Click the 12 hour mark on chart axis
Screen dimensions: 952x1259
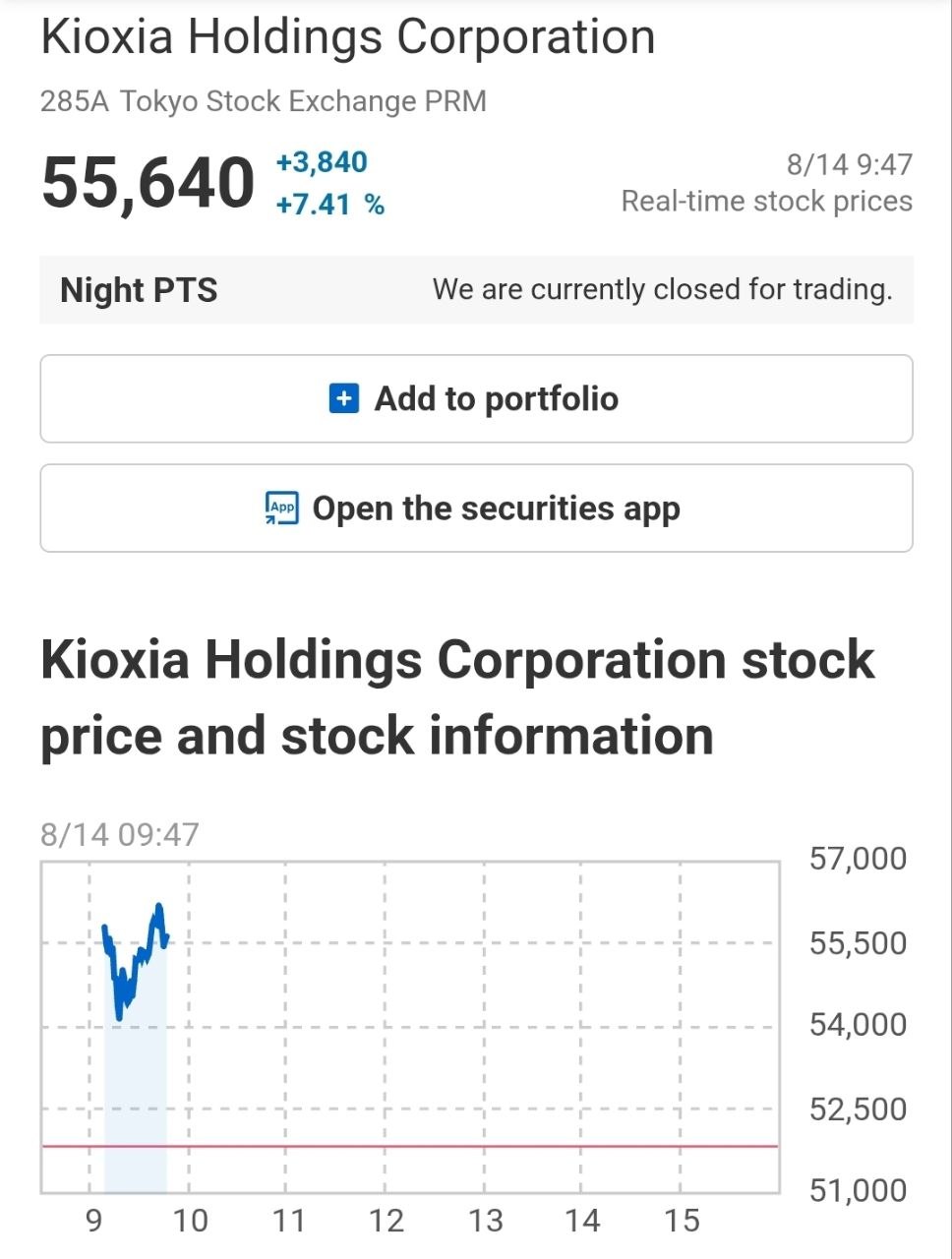(387, 1222)
